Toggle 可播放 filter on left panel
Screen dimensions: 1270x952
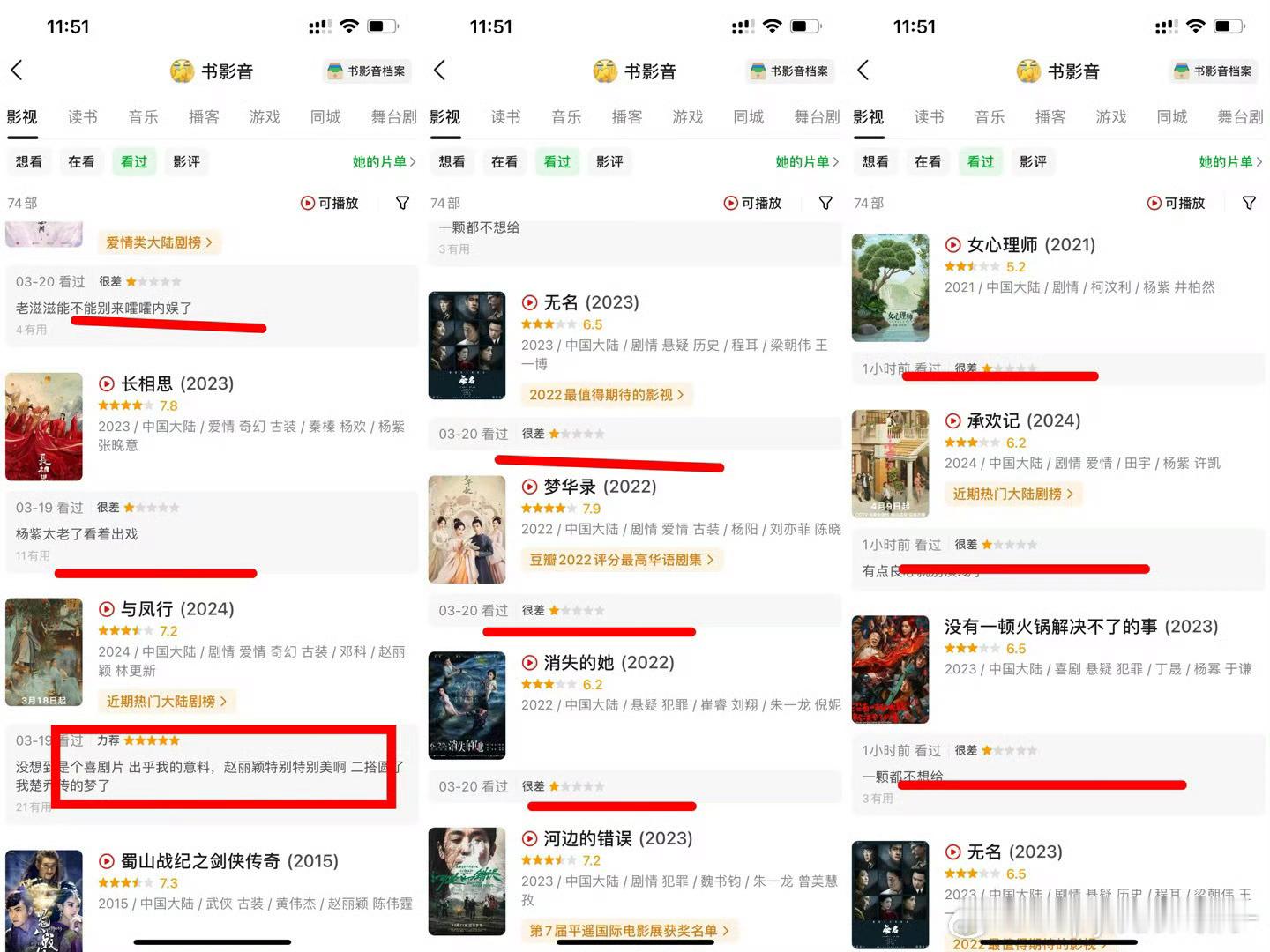tap(330, 203)
